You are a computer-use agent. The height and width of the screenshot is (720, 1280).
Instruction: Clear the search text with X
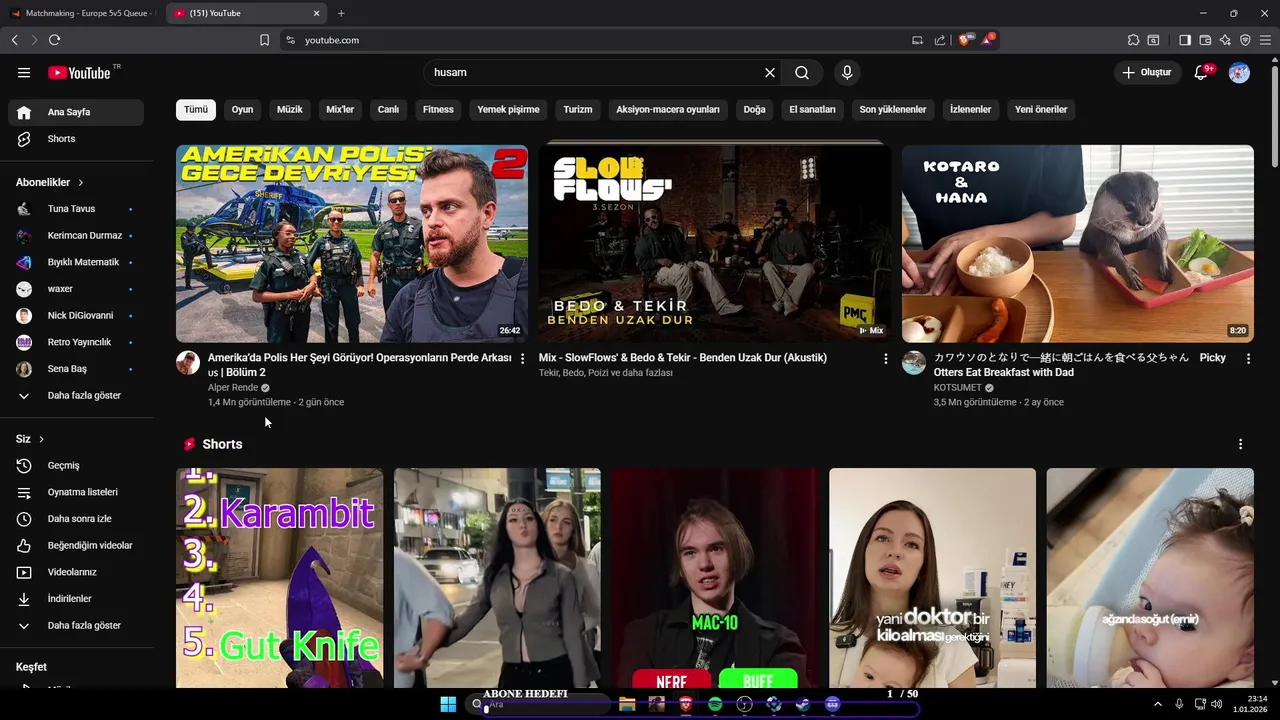[770, 73]
